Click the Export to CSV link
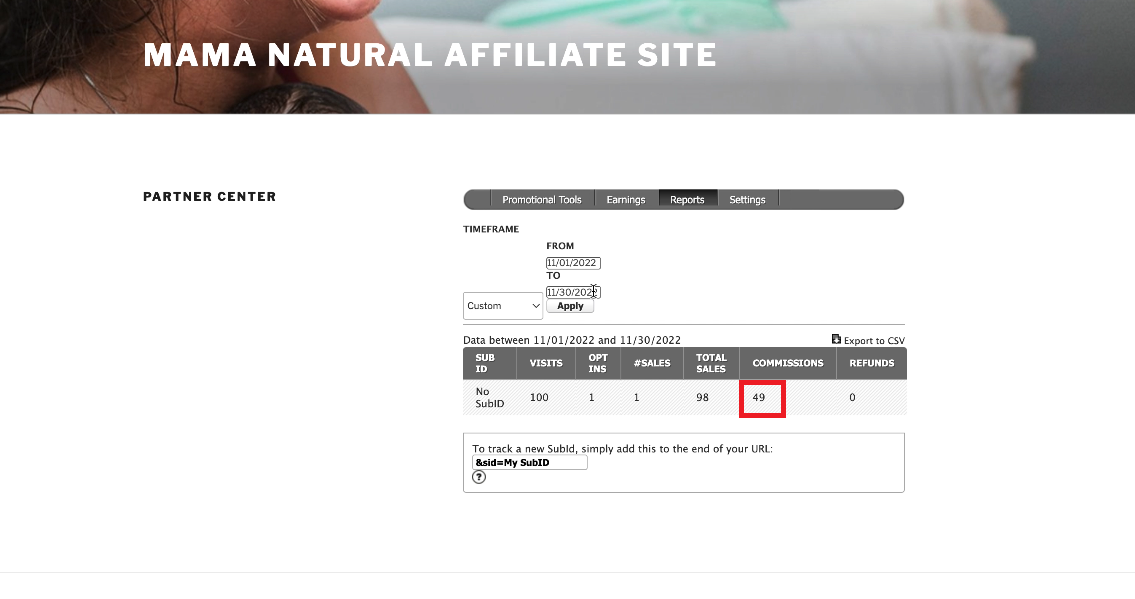 (874, 341)
